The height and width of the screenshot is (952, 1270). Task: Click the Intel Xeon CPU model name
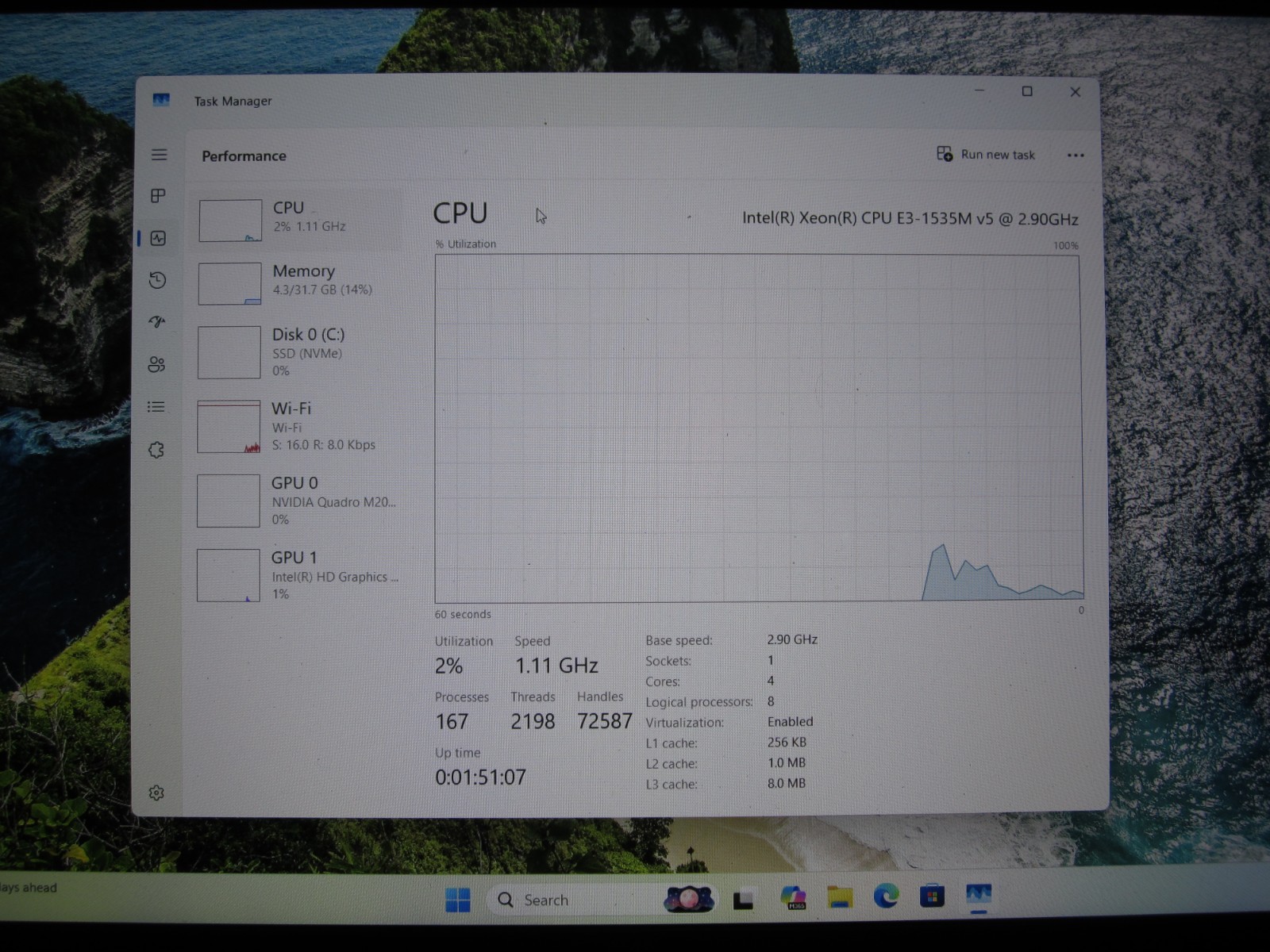coord(910,219)
